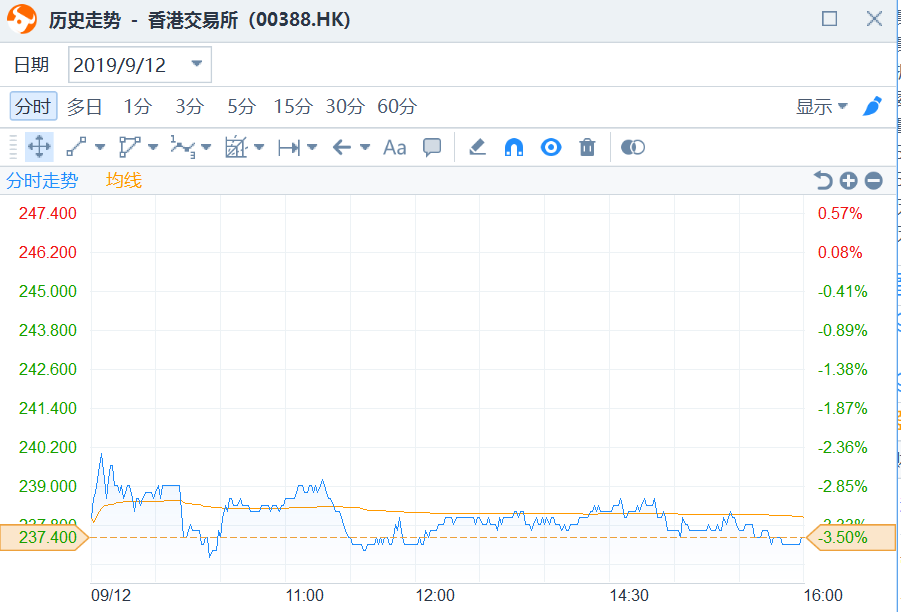Click the blue paintbrush skin icon
This screenshot has width=901, height=612.
pyautogui.click(x=872, y=106)
